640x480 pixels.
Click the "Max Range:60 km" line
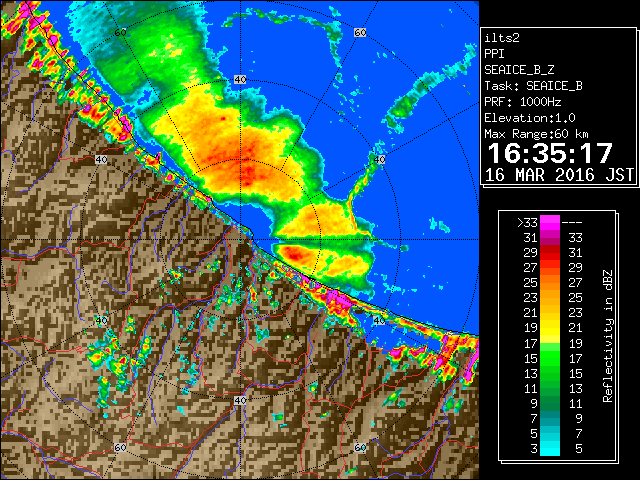536,134
